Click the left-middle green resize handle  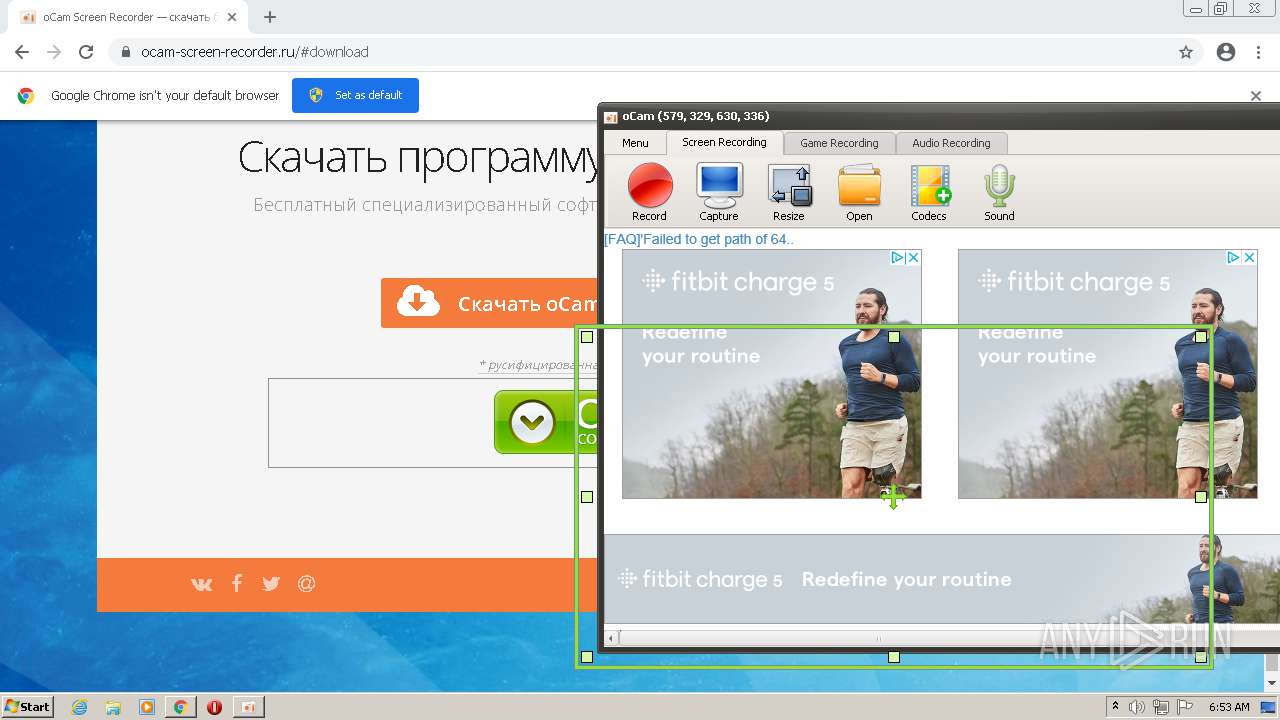[x=587, y=497]
